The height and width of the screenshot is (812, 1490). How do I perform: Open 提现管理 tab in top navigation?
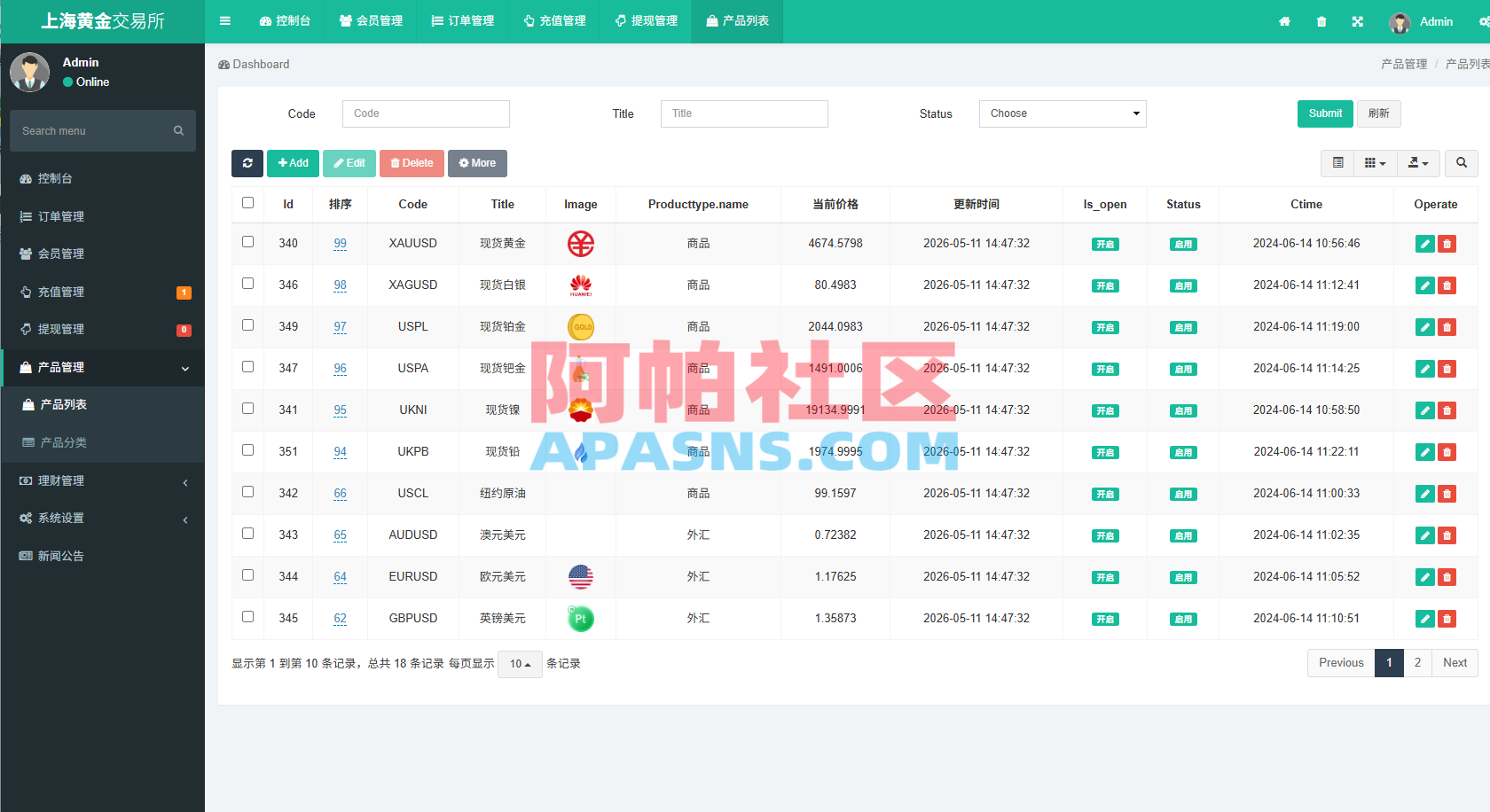click(x=646, y=21)
